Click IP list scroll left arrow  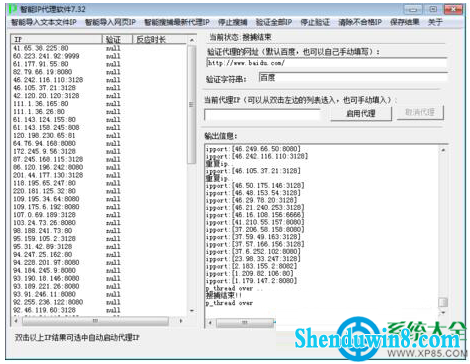(16, 321)
